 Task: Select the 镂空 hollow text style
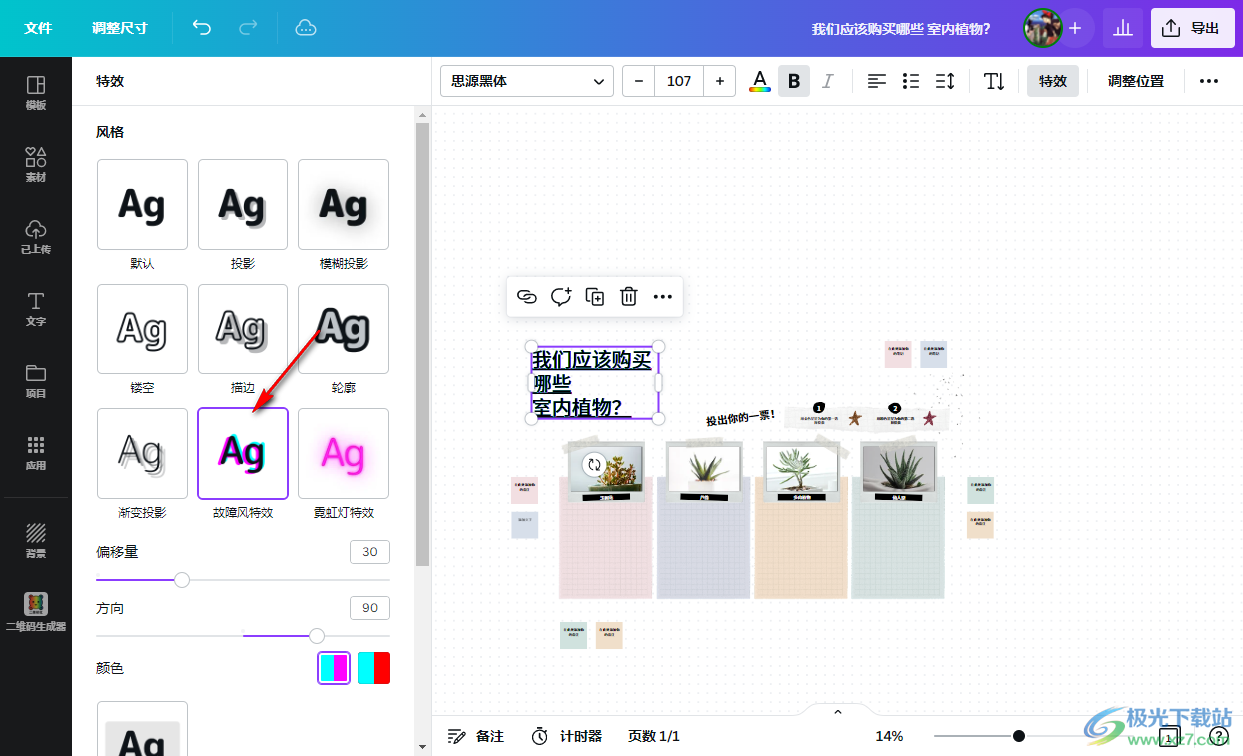[x=142, y=328]
